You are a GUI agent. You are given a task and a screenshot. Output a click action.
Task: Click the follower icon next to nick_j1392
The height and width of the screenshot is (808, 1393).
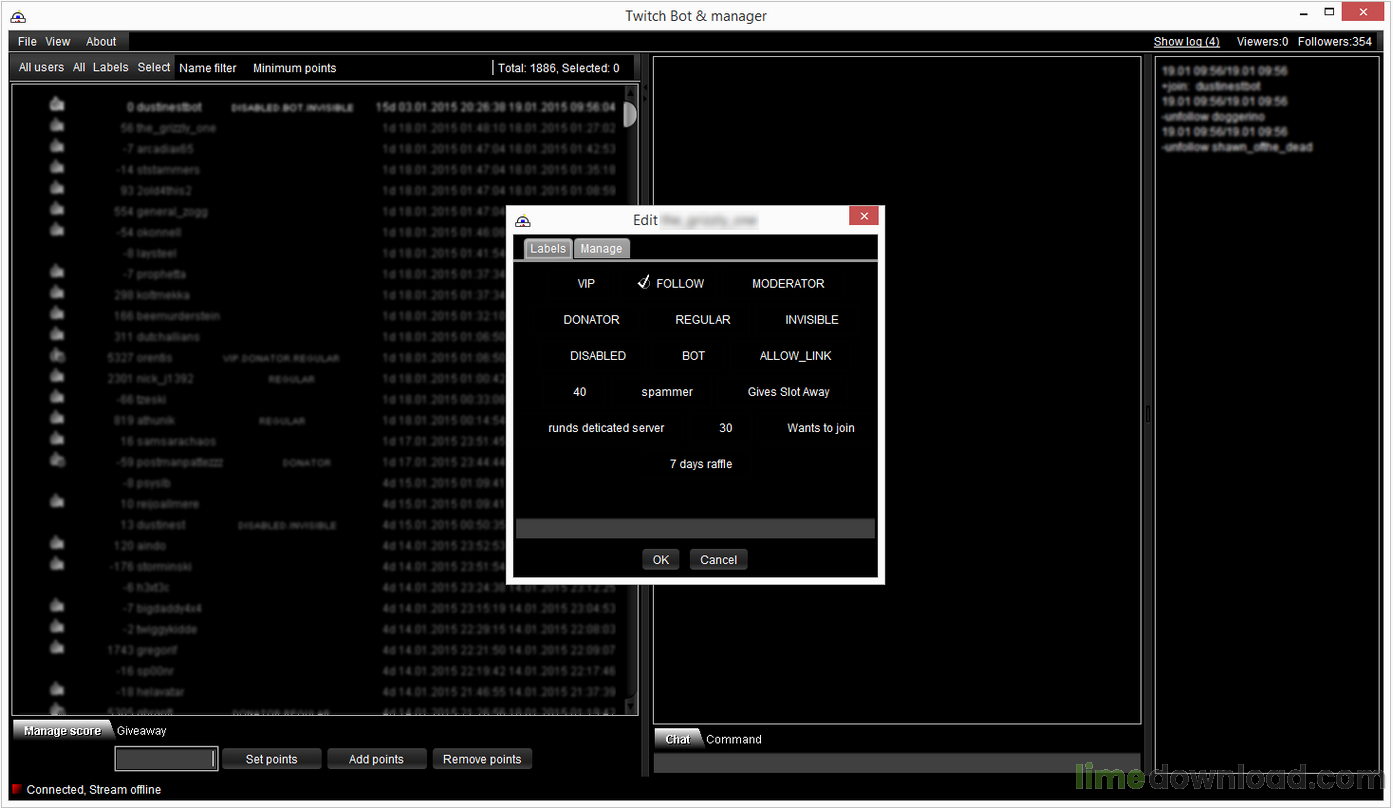click(58, 377)
